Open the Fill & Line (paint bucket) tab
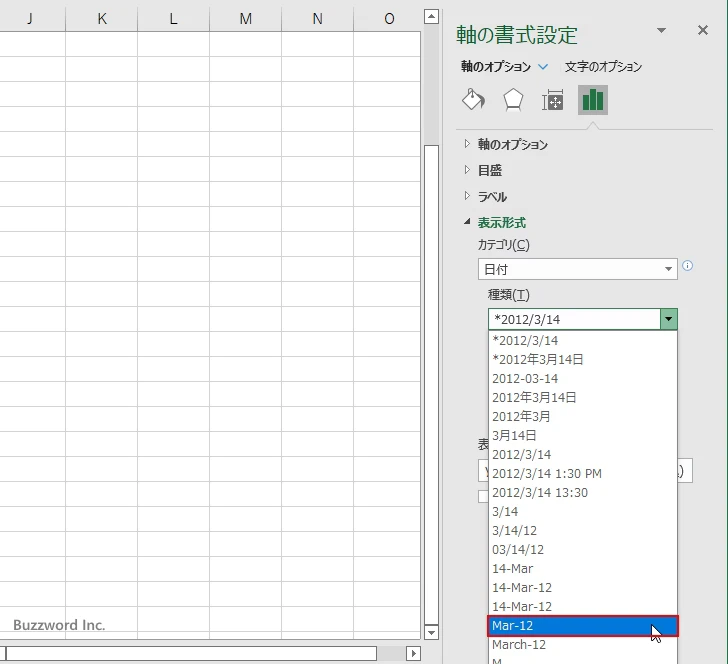 [473, 100]
